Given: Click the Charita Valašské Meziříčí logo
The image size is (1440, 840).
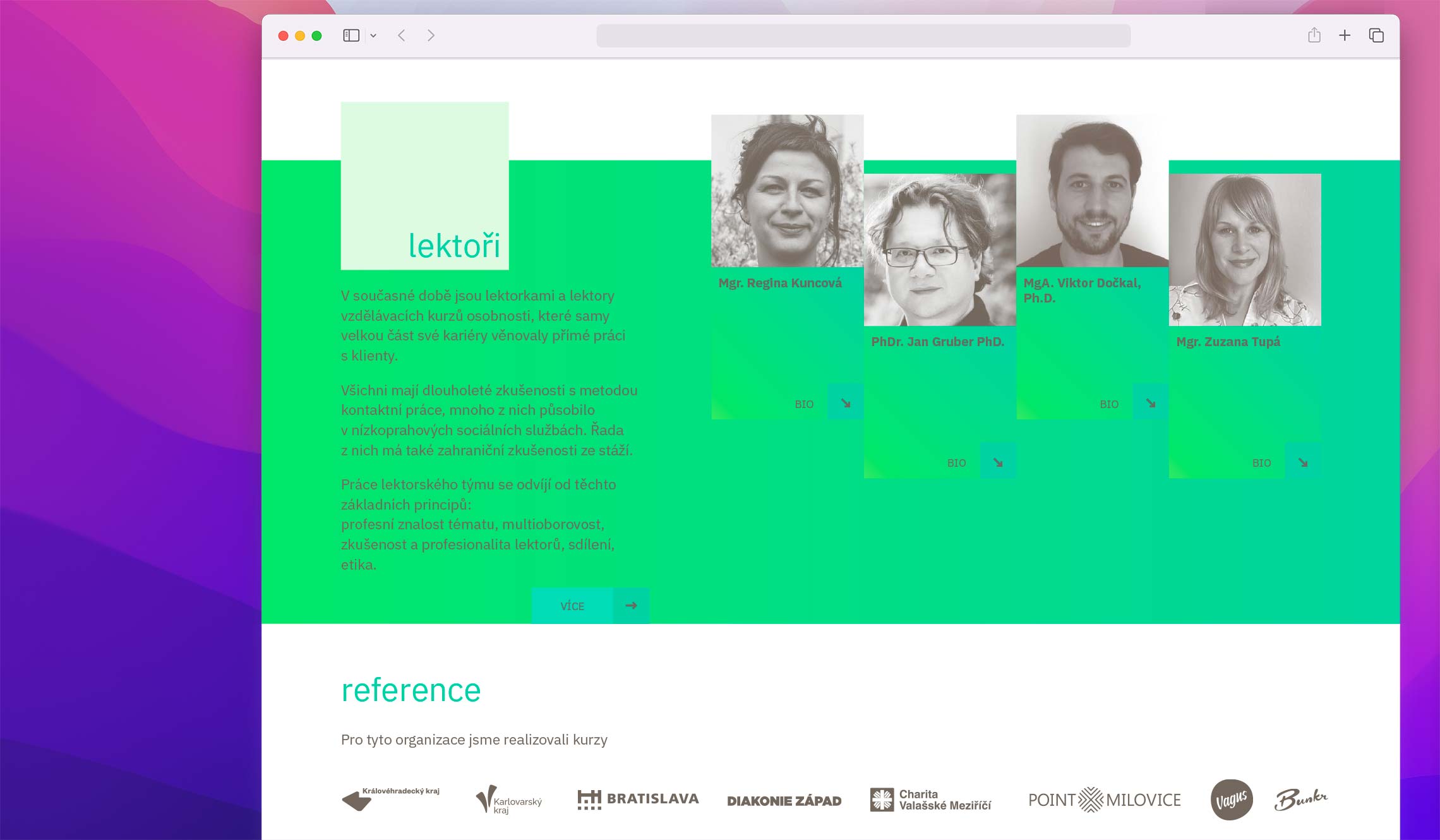Looking at the screenshot, I should 930,800.
